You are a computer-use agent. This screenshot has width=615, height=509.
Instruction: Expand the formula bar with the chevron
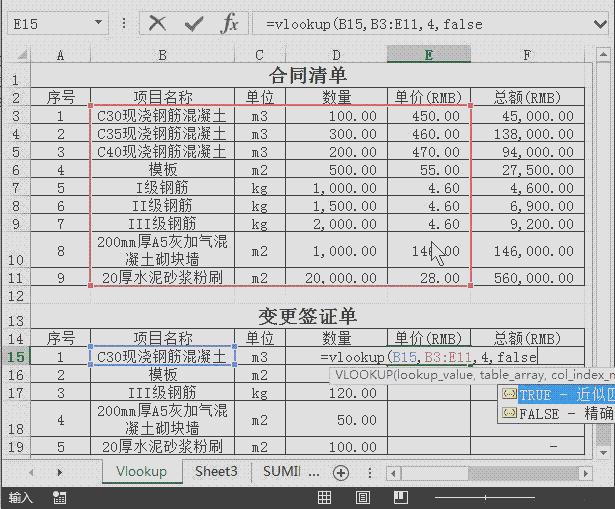pyautogui.click(x=600, y=24)
